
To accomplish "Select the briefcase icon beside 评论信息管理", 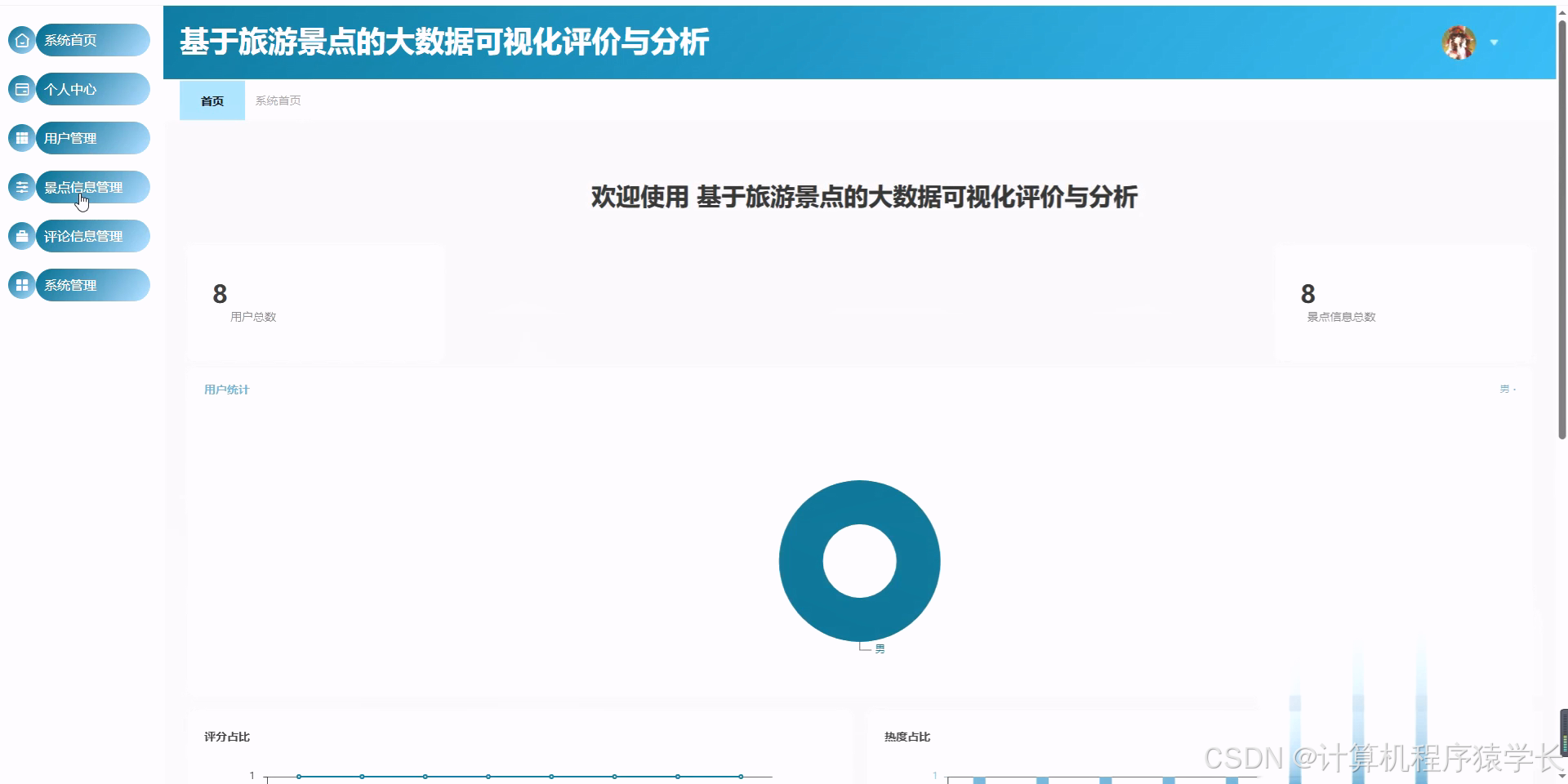I will point(21,235).
